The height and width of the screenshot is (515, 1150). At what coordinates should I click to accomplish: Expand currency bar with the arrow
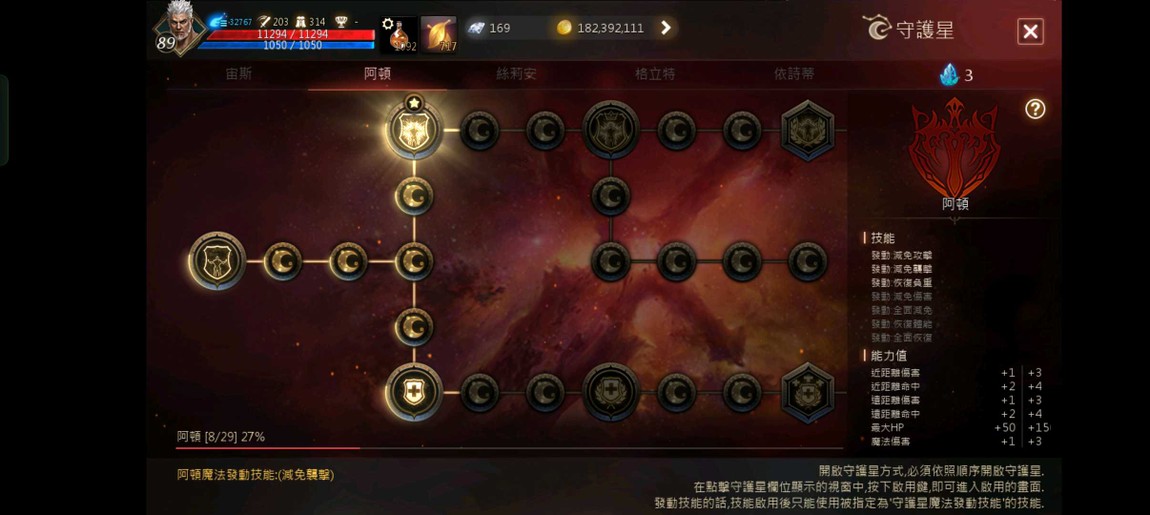tap(665, 28)
